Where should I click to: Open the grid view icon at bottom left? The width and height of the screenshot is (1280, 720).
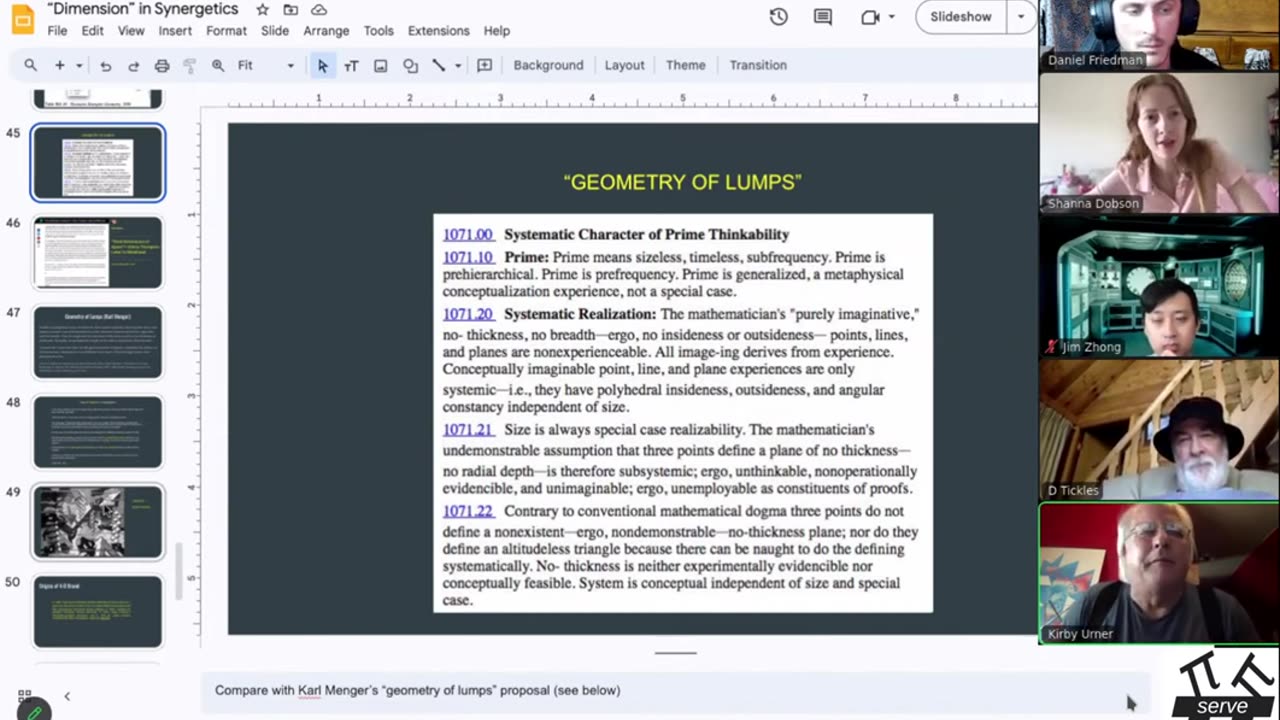[x=25, y=696]
